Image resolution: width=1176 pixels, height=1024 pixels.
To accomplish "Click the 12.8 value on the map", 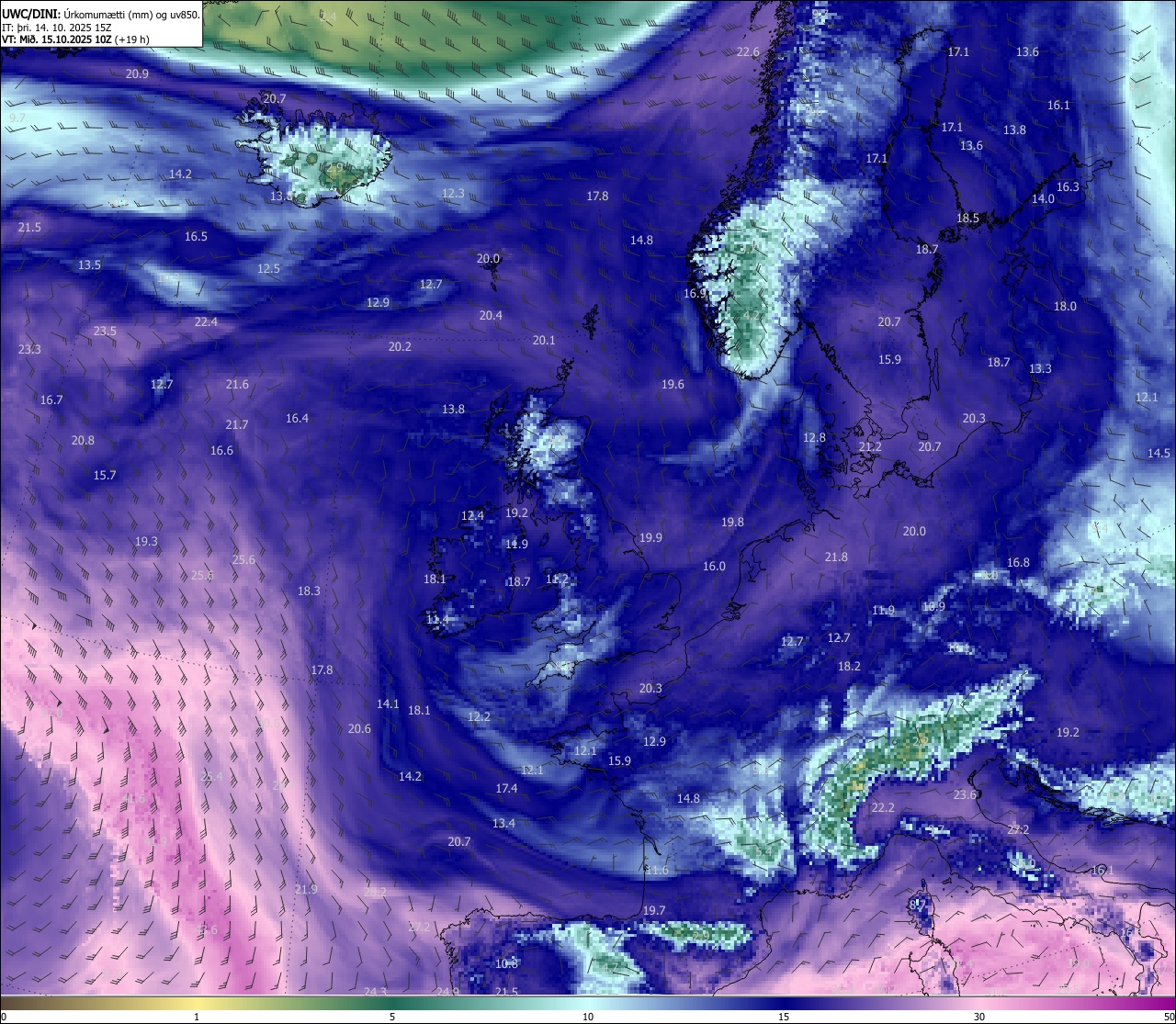I will pos(815,438).
